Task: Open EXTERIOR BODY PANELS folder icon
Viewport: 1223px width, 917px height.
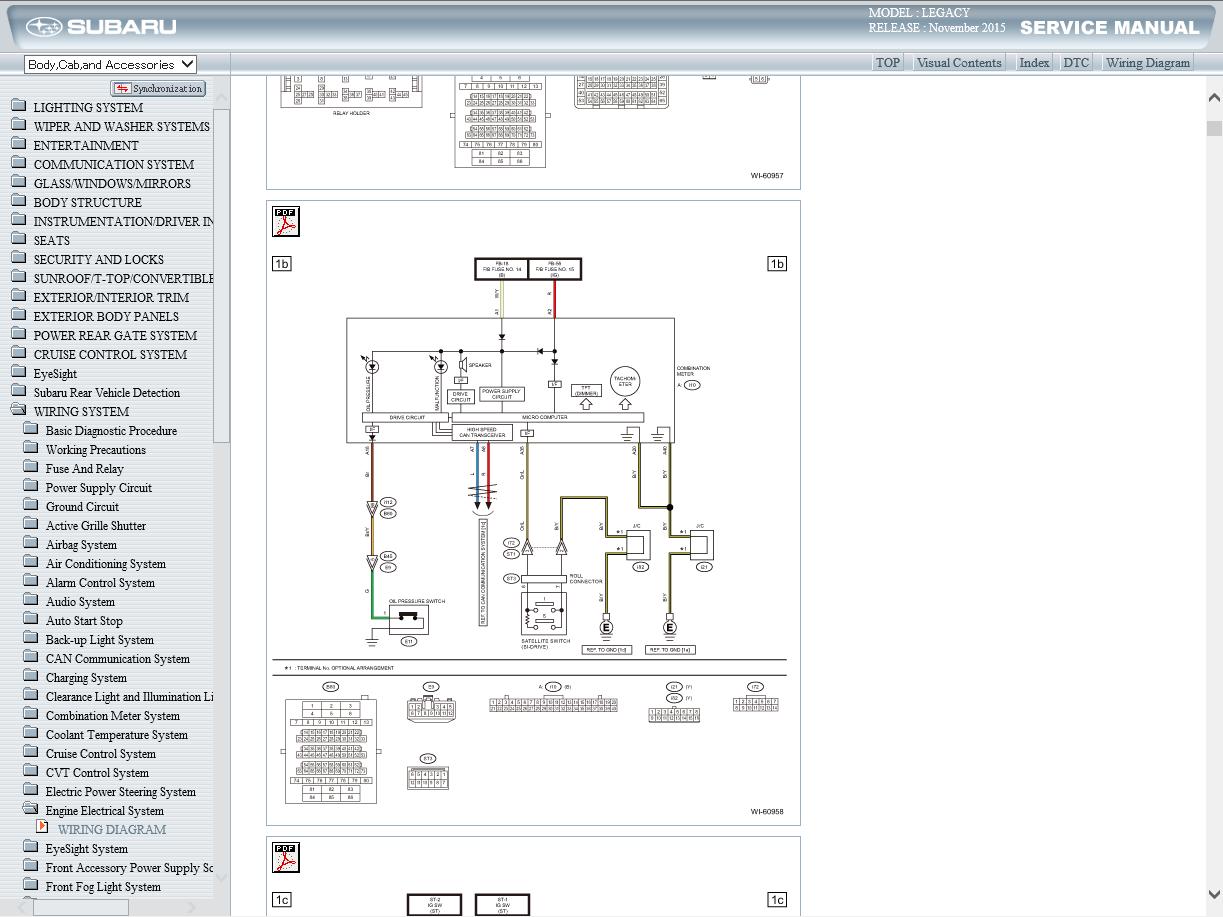Action: point(19,315)
